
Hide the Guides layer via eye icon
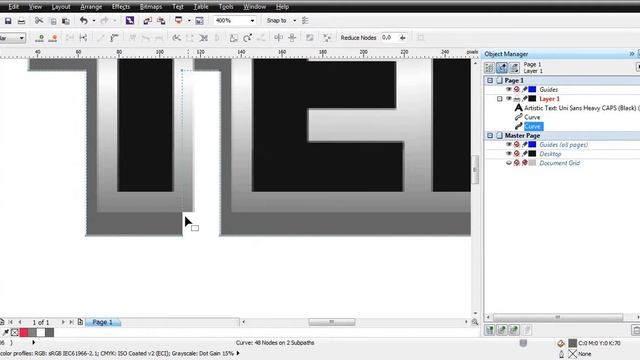point(509,89)
